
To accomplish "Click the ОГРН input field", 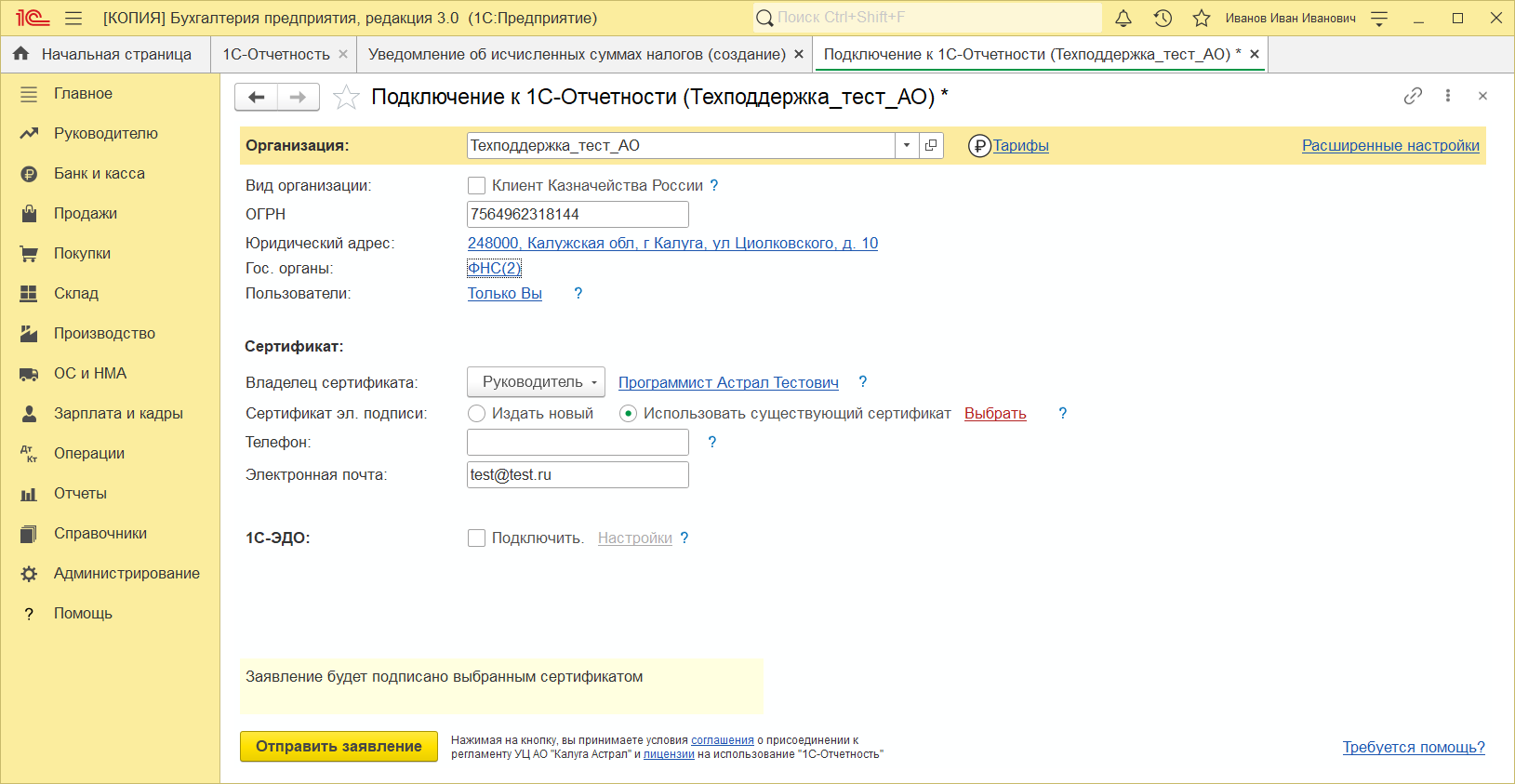I will coord(578,214).
